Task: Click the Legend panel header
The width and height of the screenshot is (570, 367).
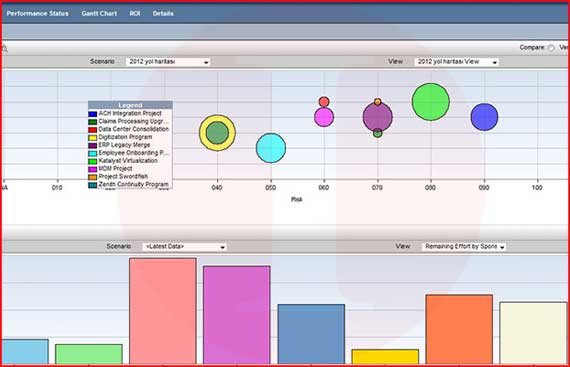Action: pos(130,105)
